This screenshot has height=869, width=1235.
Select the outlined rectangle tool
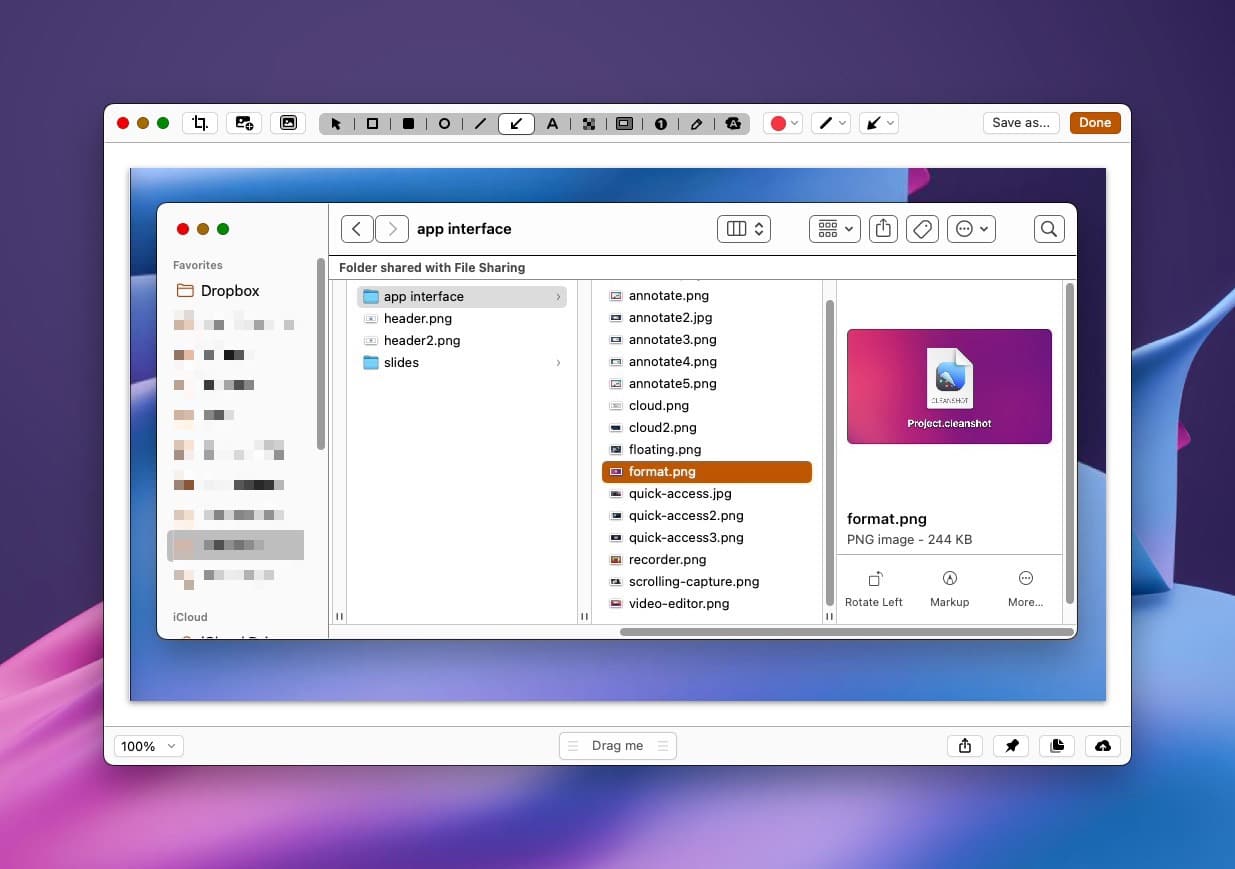(372, 124)
